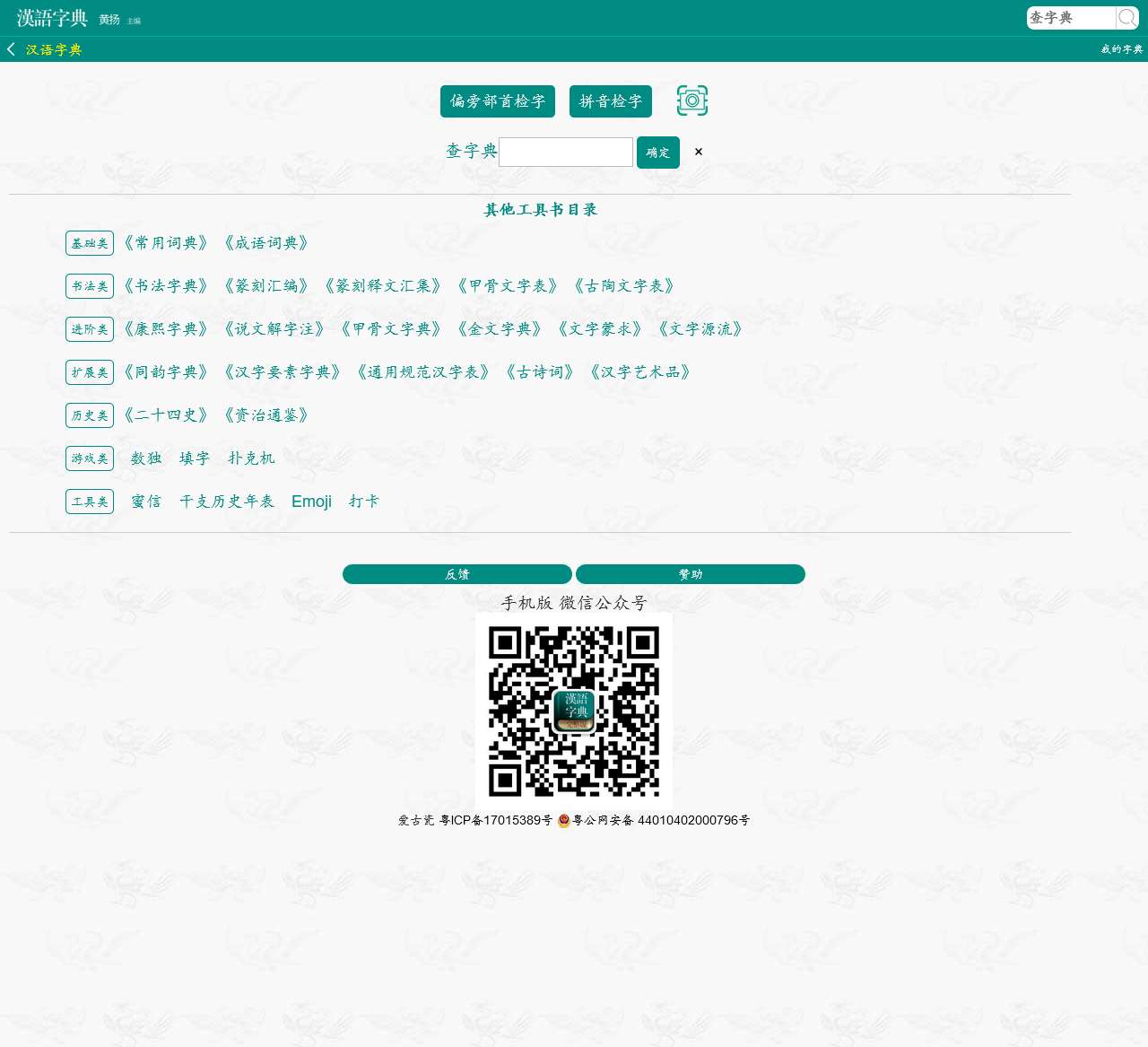Click the 漢語字典 logo
This screenshot has width=1148, height=1047.
[52, 18]
